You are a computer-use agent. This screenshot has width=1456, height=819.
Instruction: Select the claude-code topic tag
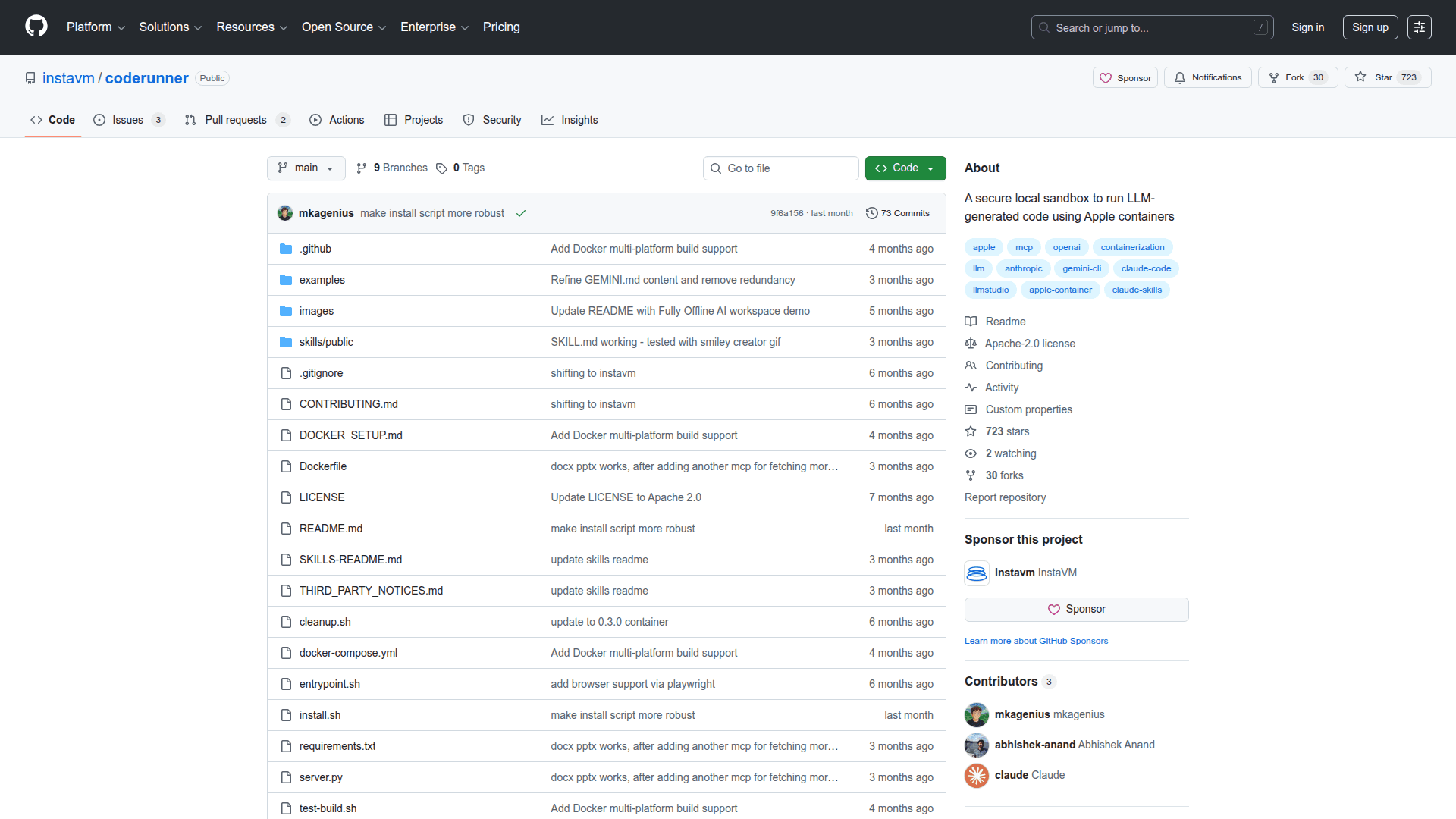click(1145, 268)
